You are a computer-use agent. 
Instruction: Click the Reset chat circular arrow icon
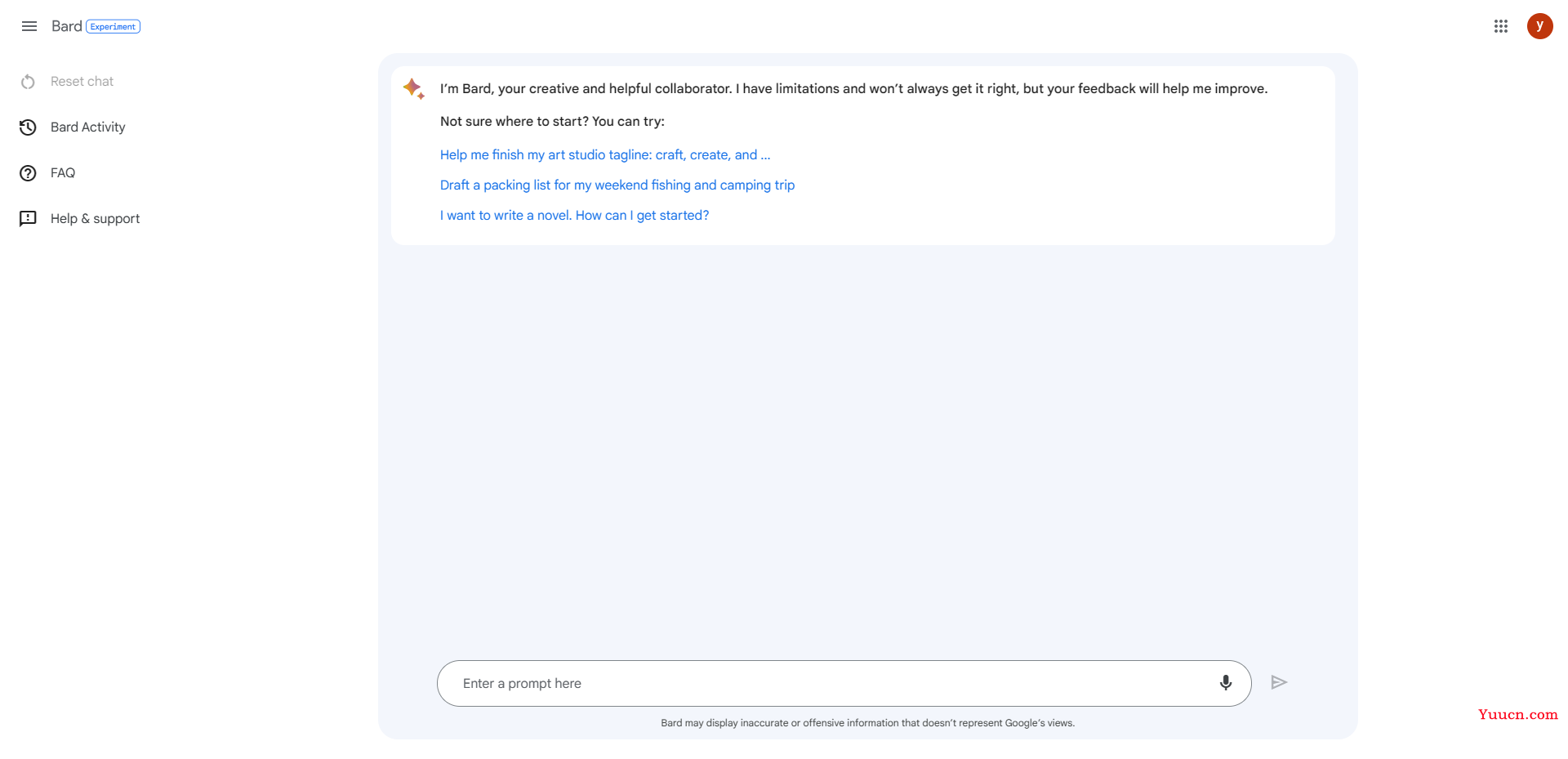(28, 82)
